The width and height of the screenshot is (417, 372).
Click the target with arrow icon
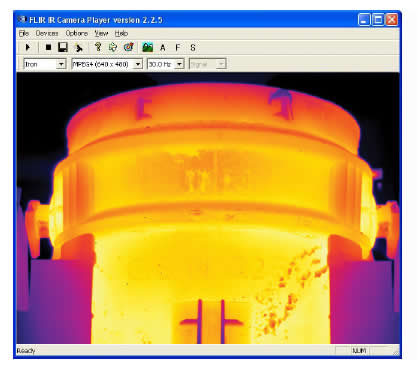click(x=129, y=47)
